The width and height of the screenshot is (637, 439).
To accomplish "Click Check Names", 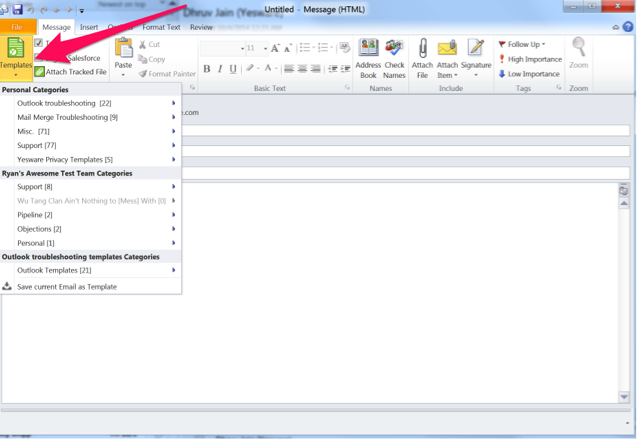I will pyautogui.click(x=394, y=58).
